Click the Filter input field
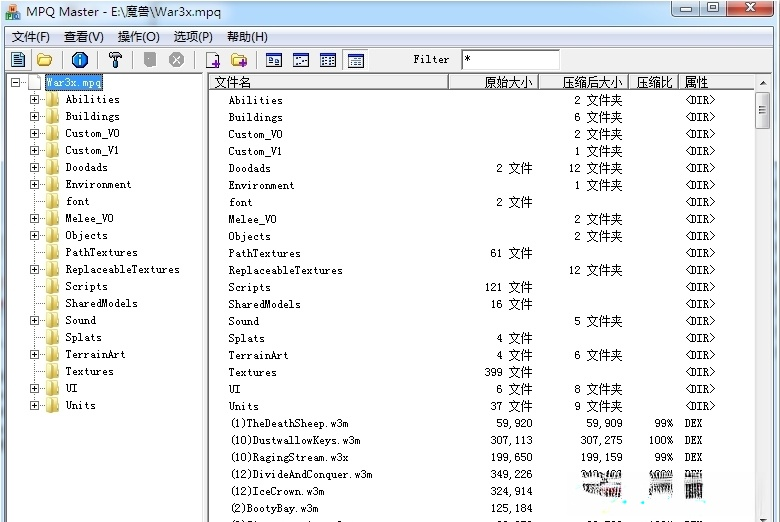Viewport: 780px width, 522px height. (x=510, y=60)
